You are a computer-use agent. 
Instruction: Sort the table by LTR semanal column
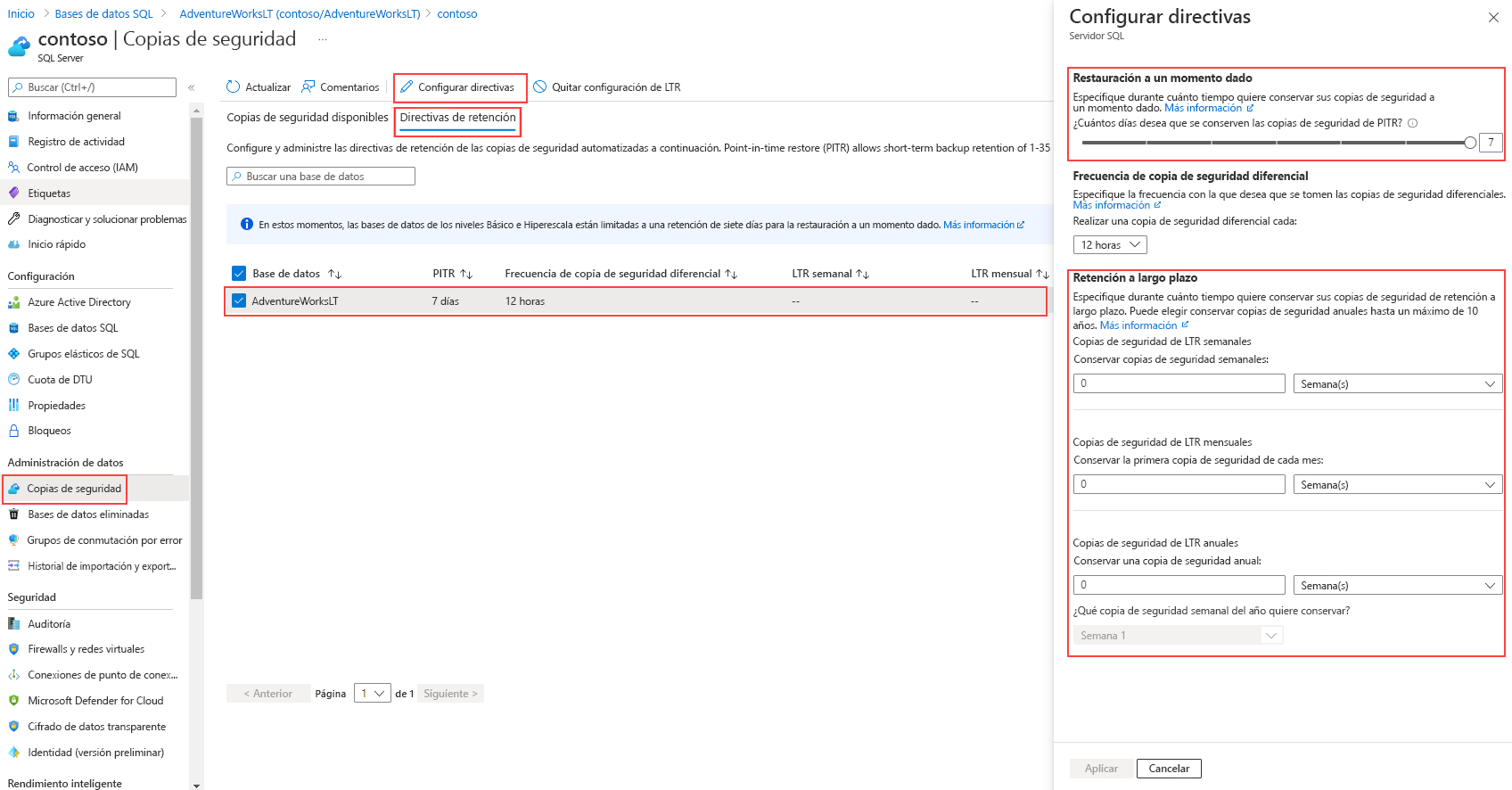831,274
